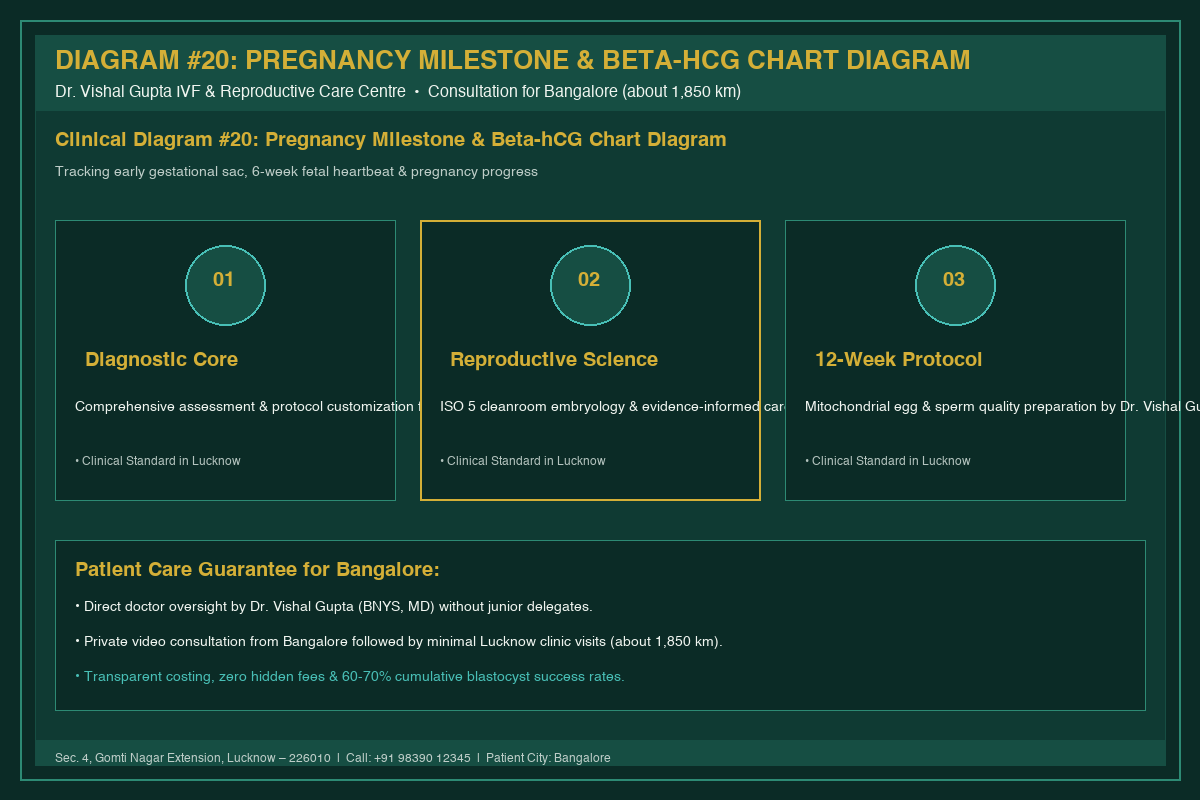Viewport: 1200px width, 800px height.
Task: Click the Transparent costing bullet
Action: pos(350,677)
